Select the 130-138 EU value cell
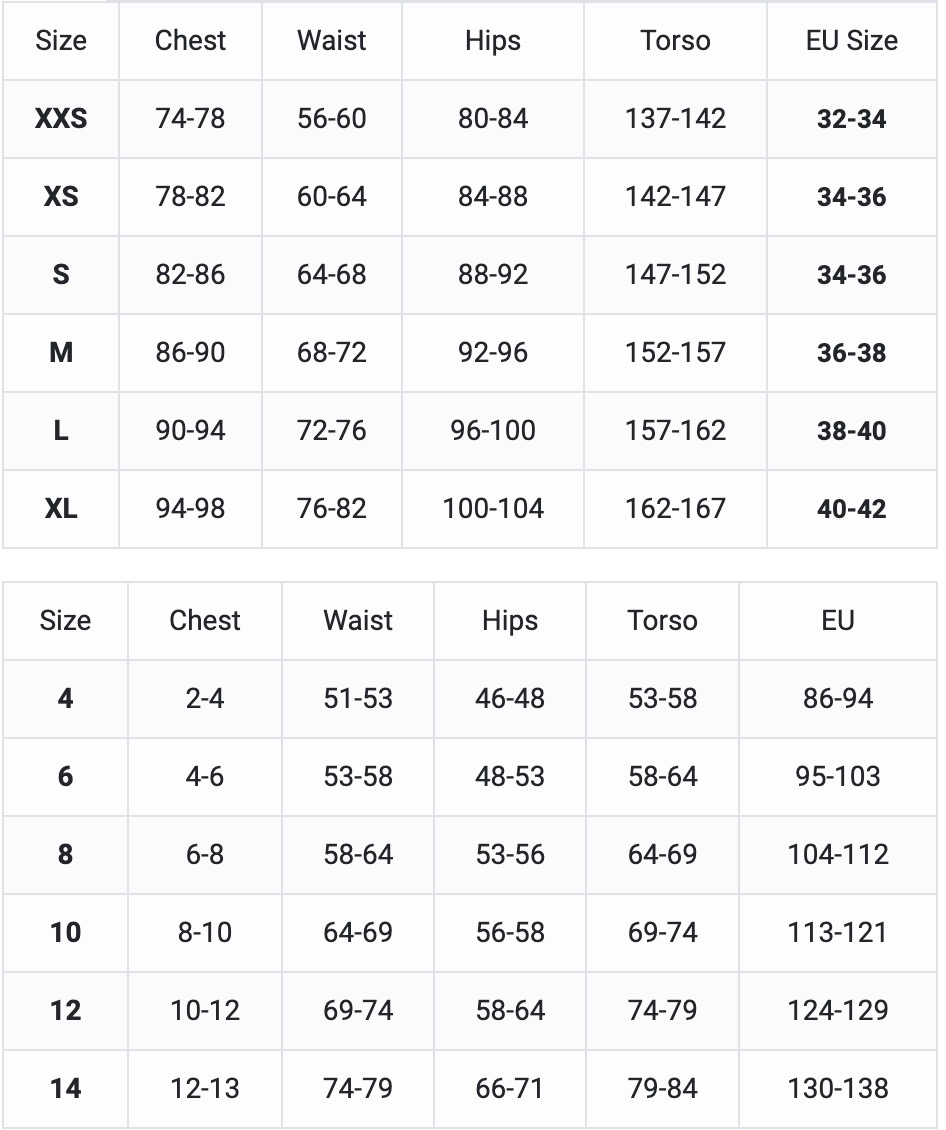The height and width of the screenshot is (1130, 946). tap(838, 1088)
